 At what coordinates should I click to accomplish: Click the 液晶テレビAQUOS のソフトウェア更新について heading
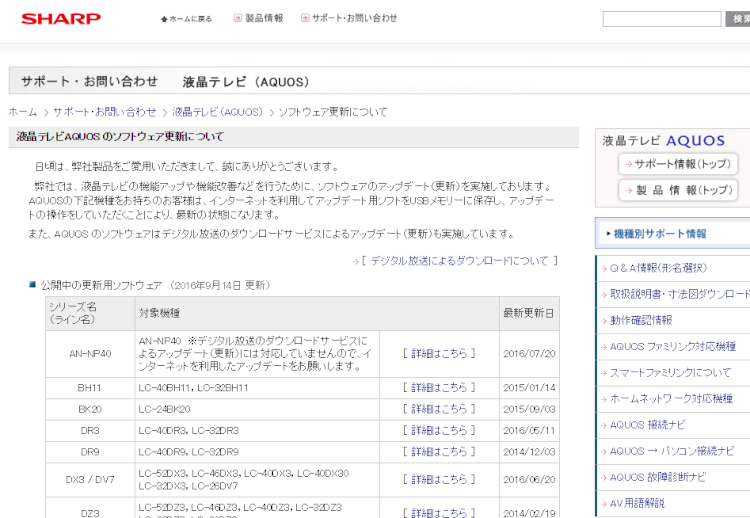pyautogui.click(x=120, y=137)
